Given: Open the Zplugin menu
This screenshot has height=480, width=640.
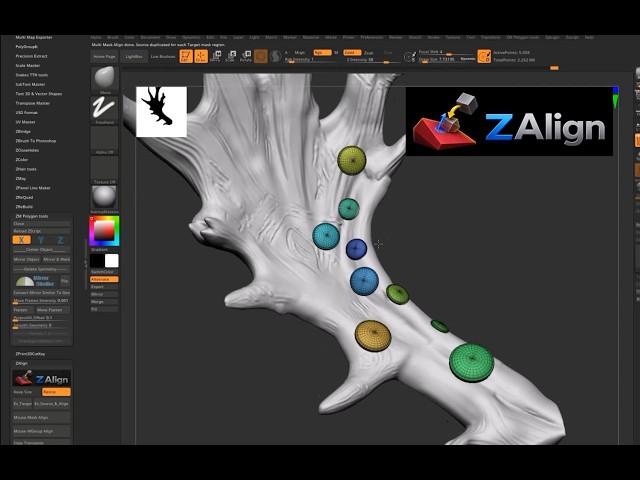Looking at the screenshot, I should [552, 38].
